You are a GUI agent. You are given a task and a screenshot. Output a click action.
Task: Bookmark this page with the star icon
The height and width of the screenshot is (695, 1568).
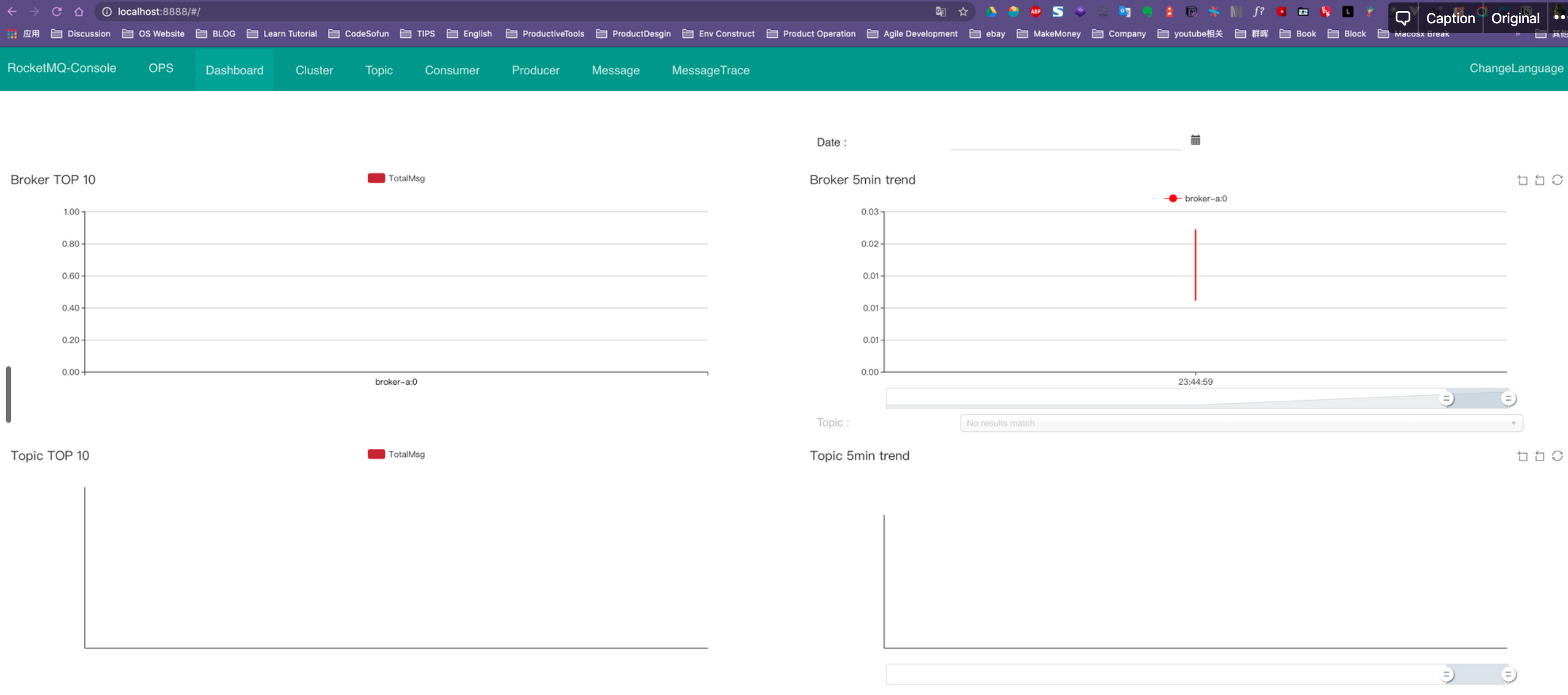coord(963,12)
